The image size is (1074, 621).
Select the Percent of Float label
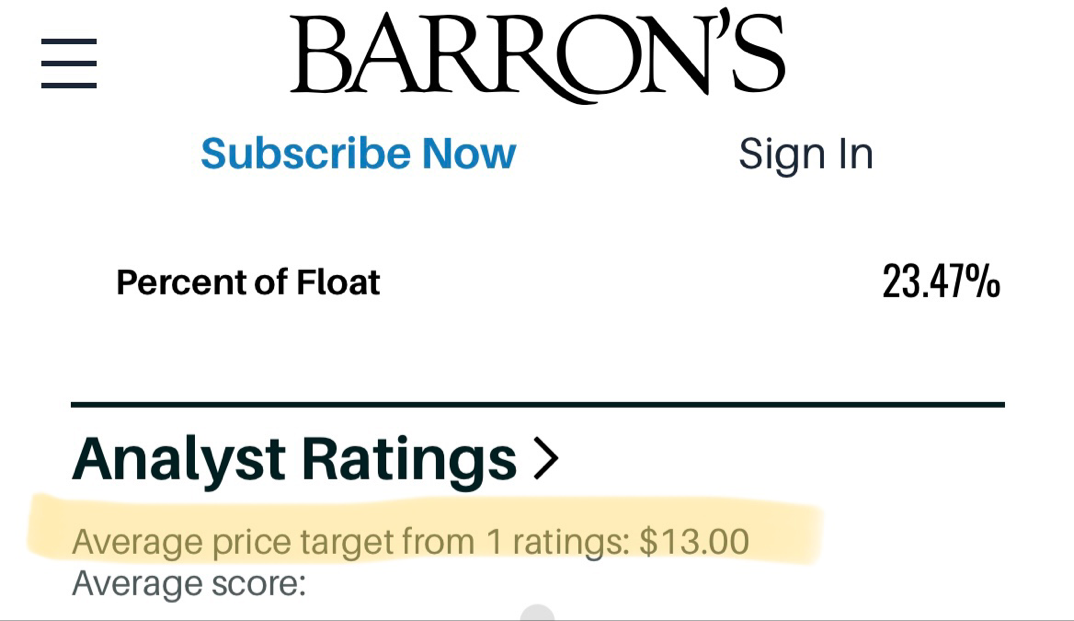[248, 283]
